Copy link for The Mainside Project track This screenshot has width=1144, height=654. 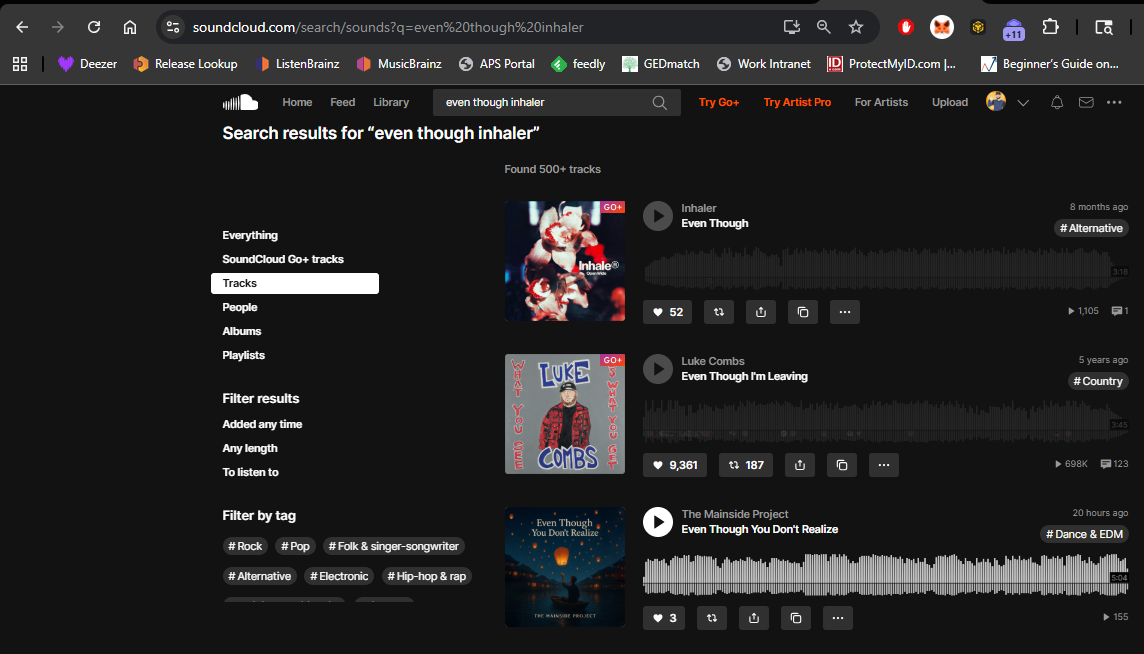point(795,618)
